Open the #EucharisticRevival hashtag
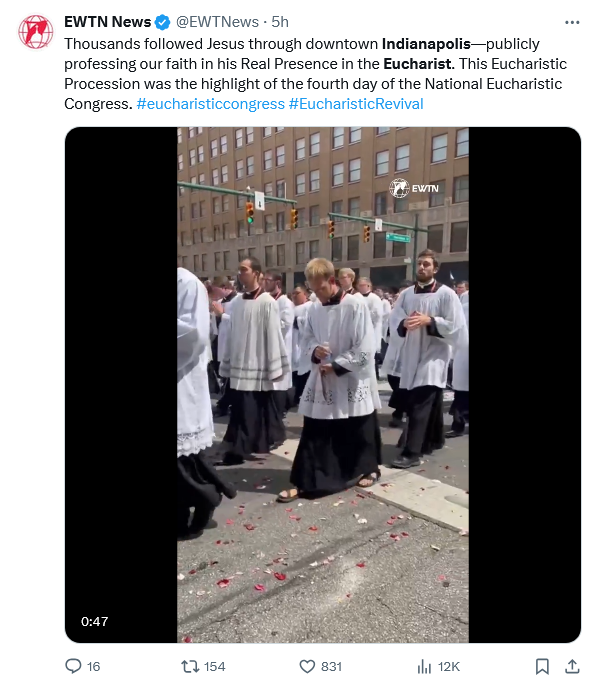The image size is (598, 688). (x=356, y=104)
